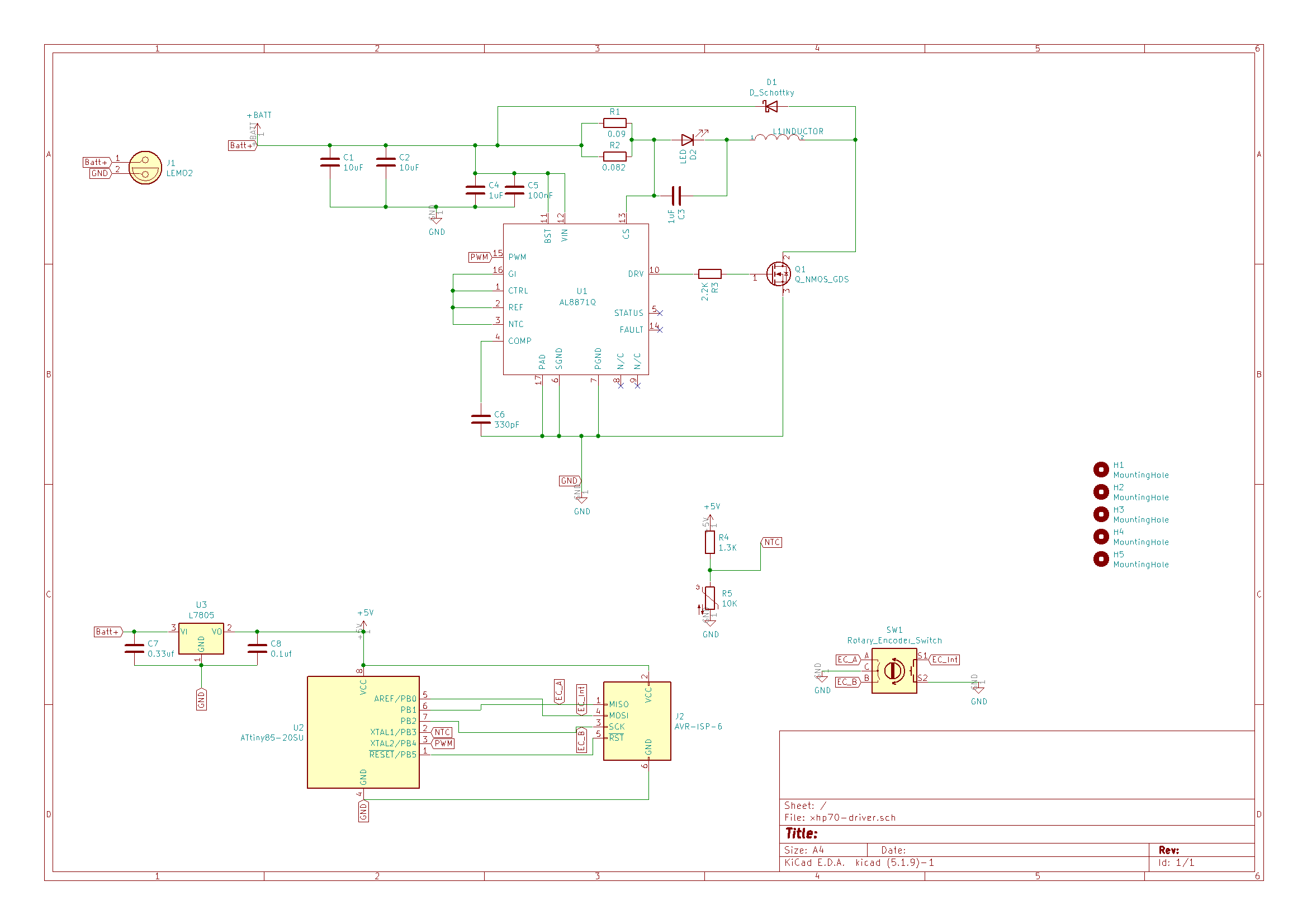The width and height of the screenshot is (1307, 924).
Task: Select the EC_Int label at switch pin S1
Action: (944, 660)
